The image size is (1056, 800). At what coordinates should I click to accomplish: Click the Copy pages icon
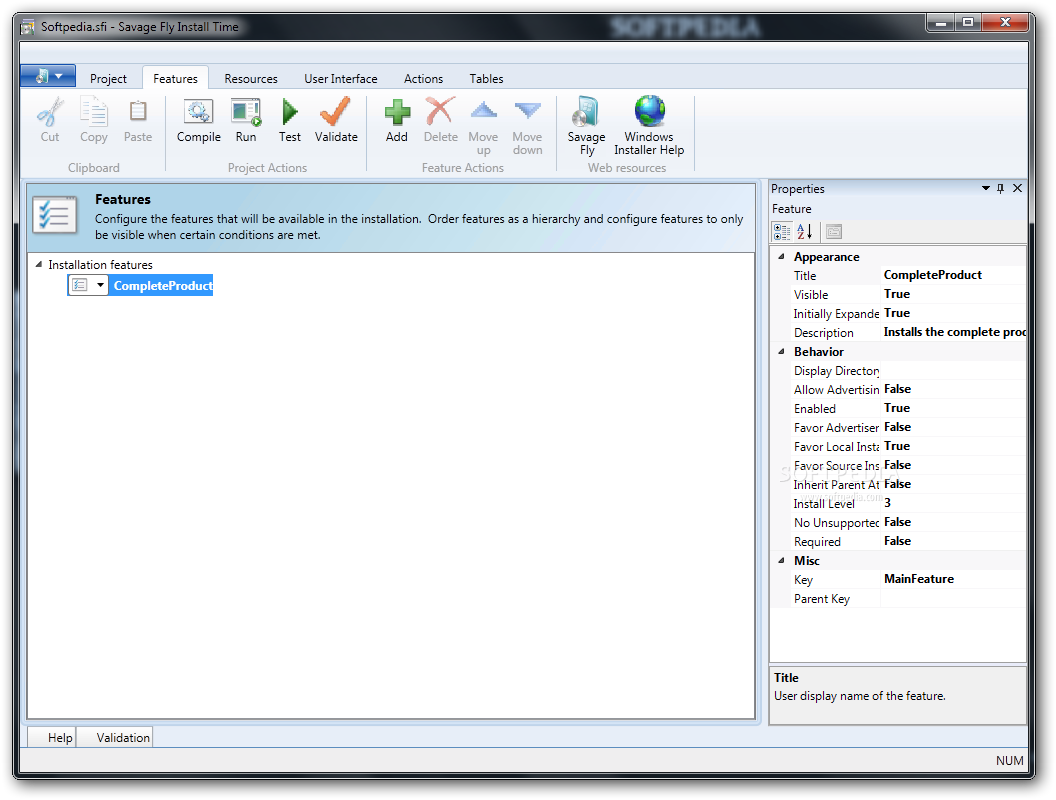(94, 112)
